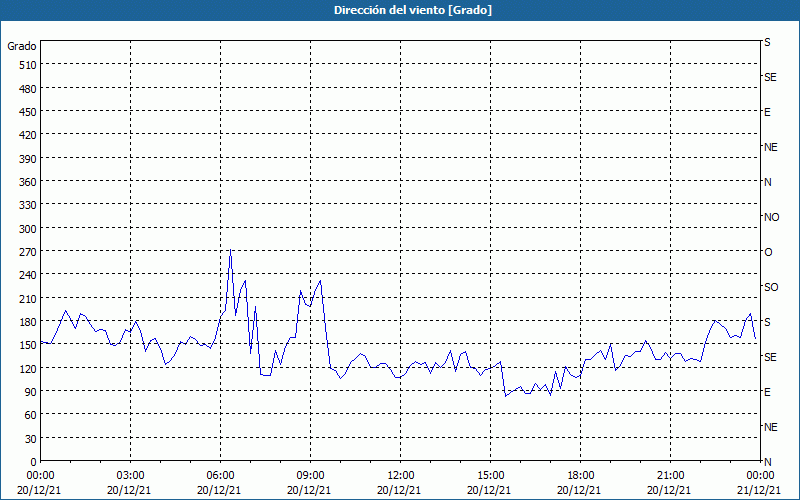
Task: Select the 30 tick label on left axis
Action: [x=31, y=439]
